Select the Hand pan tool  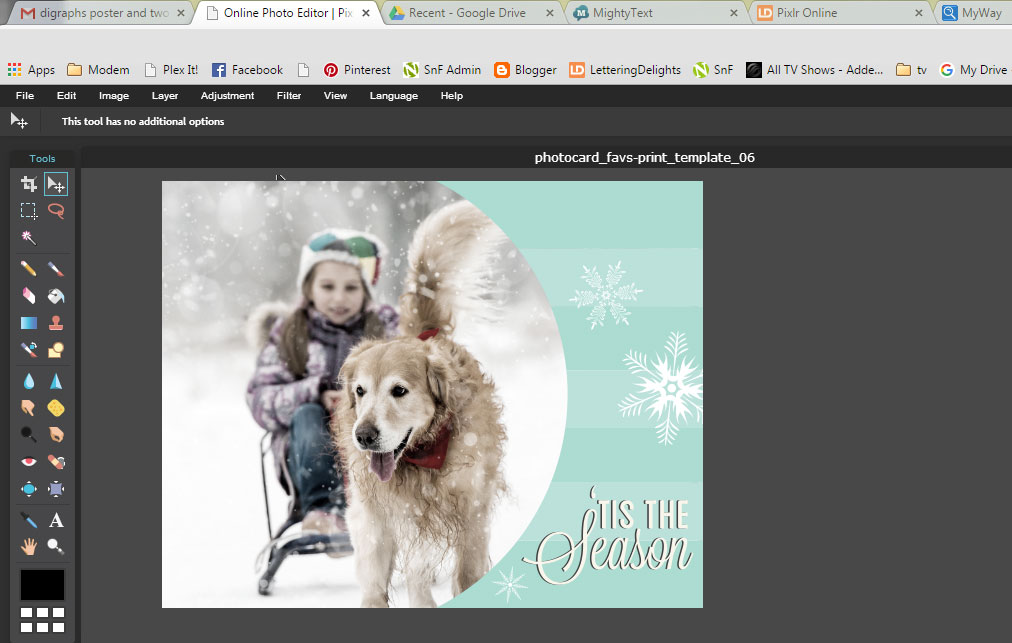click(x=29, y=547)
